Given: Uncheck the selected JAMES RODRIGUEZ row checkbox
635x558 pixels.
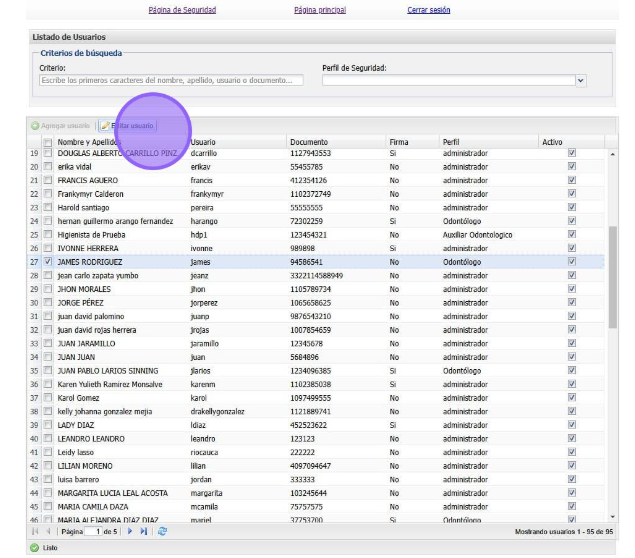Looking at the screenshot, I should pos(47,261).
